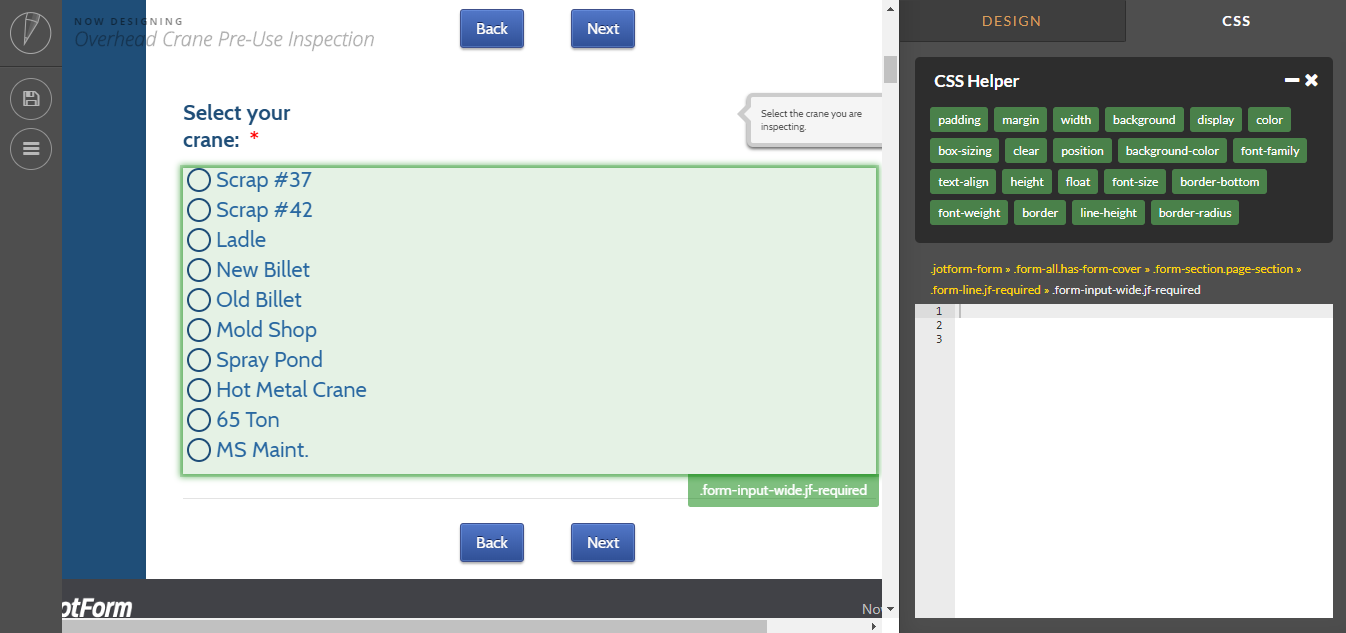Click the top Next button
Screen dimensions: 1346x633
click(602, 28)
